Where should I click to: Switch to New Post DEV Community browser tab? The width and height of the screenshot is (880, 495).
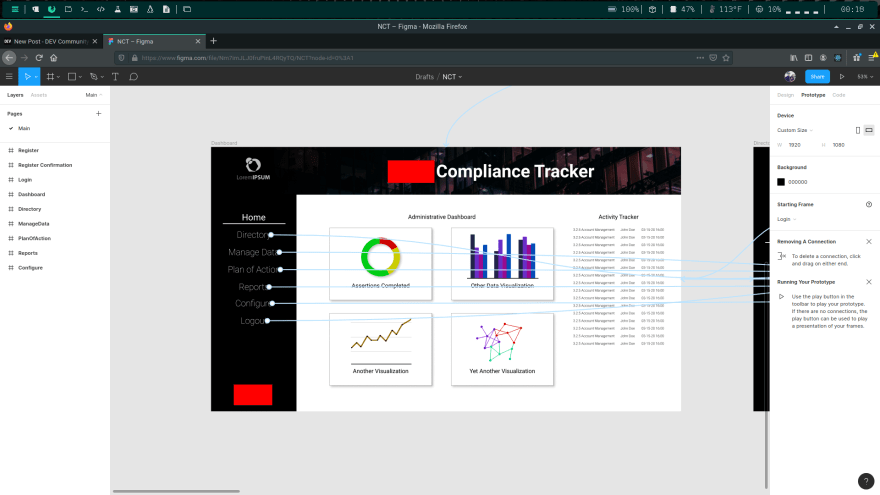pos(51,41)
